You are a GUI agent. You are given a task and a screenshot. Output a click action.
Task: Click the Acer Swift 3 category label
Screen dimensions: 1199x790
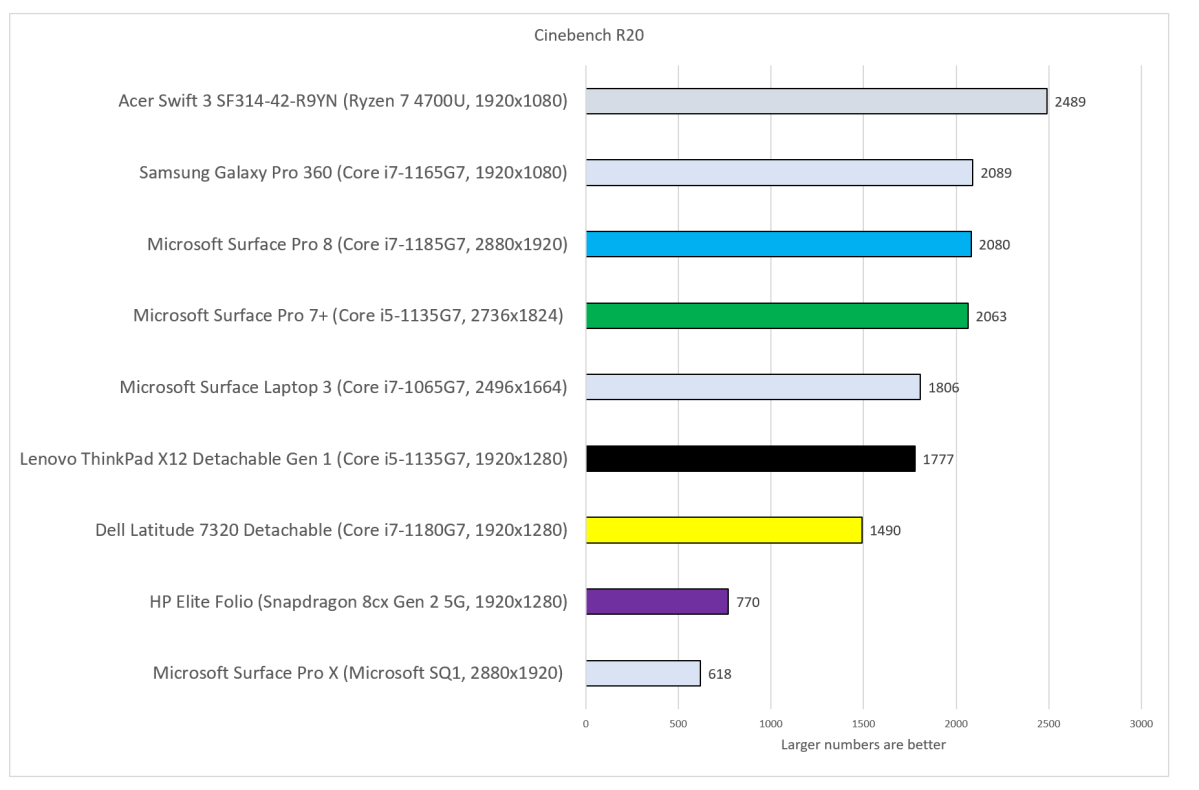[x=343, y=101]
